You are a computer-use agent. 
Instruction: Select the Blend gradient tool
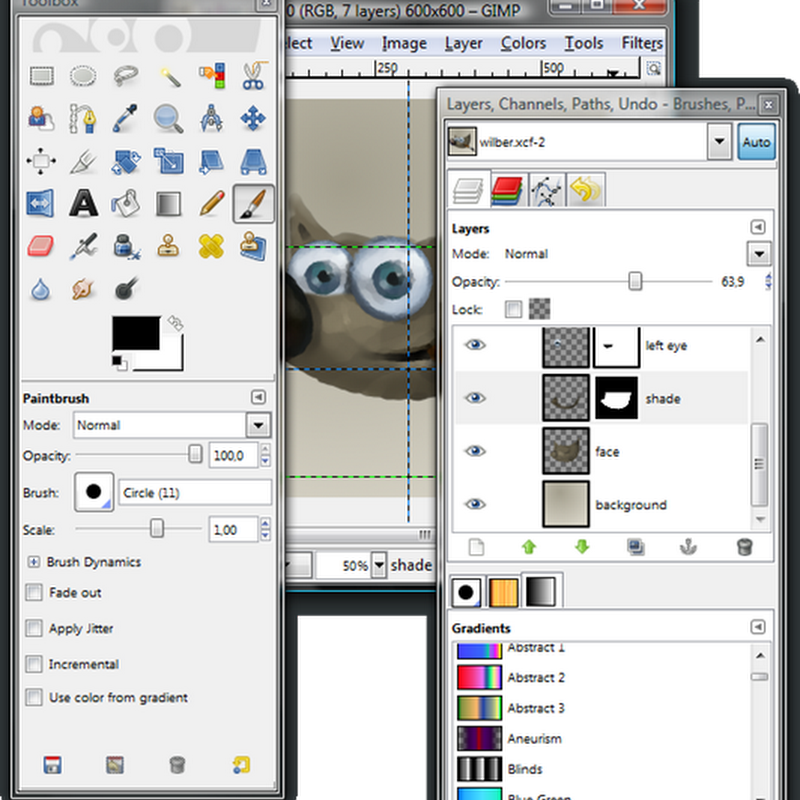(169, 204)
